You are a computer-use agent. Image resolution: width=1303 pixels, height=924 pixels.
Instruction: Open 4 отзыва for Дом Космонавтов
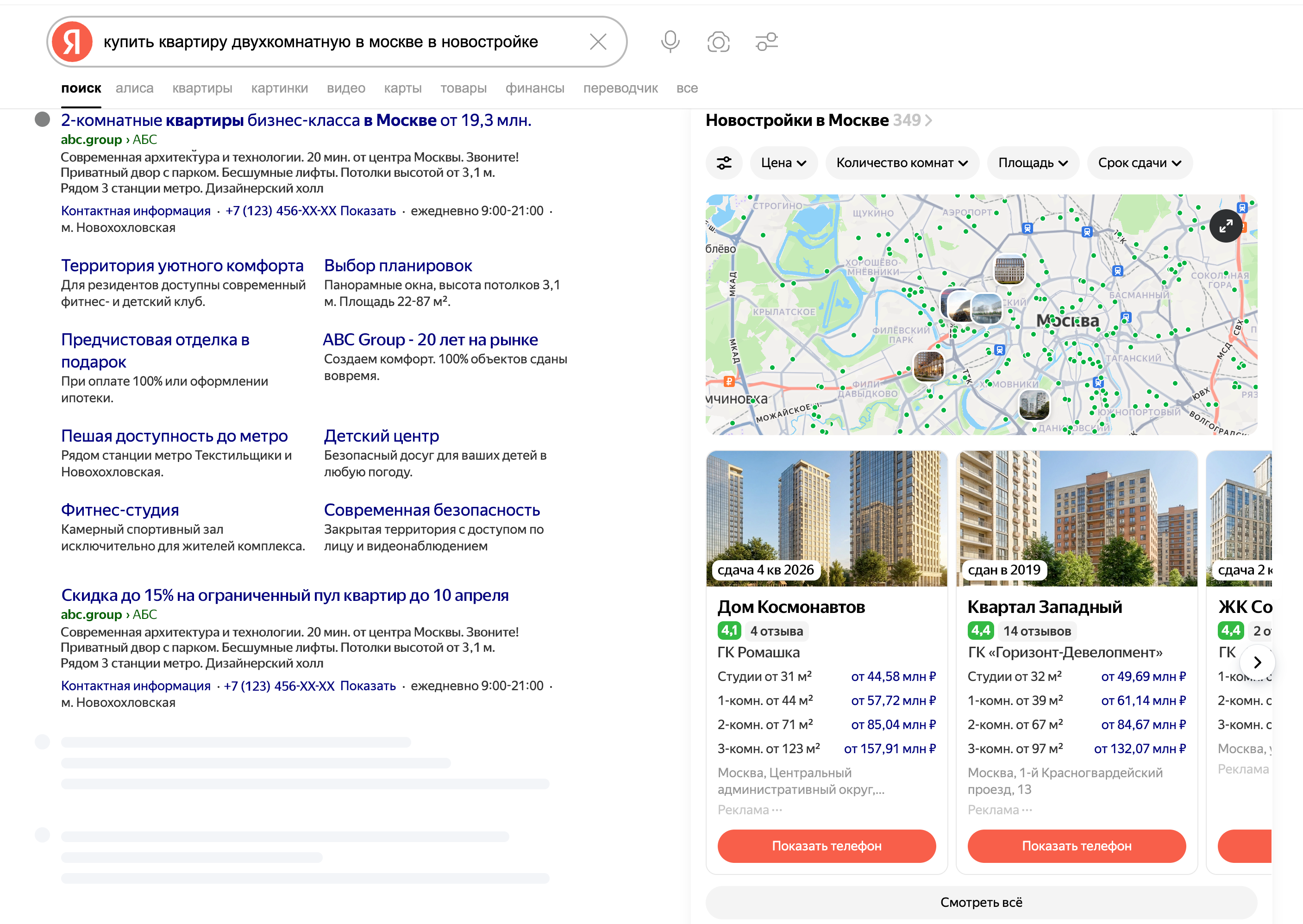777,631
